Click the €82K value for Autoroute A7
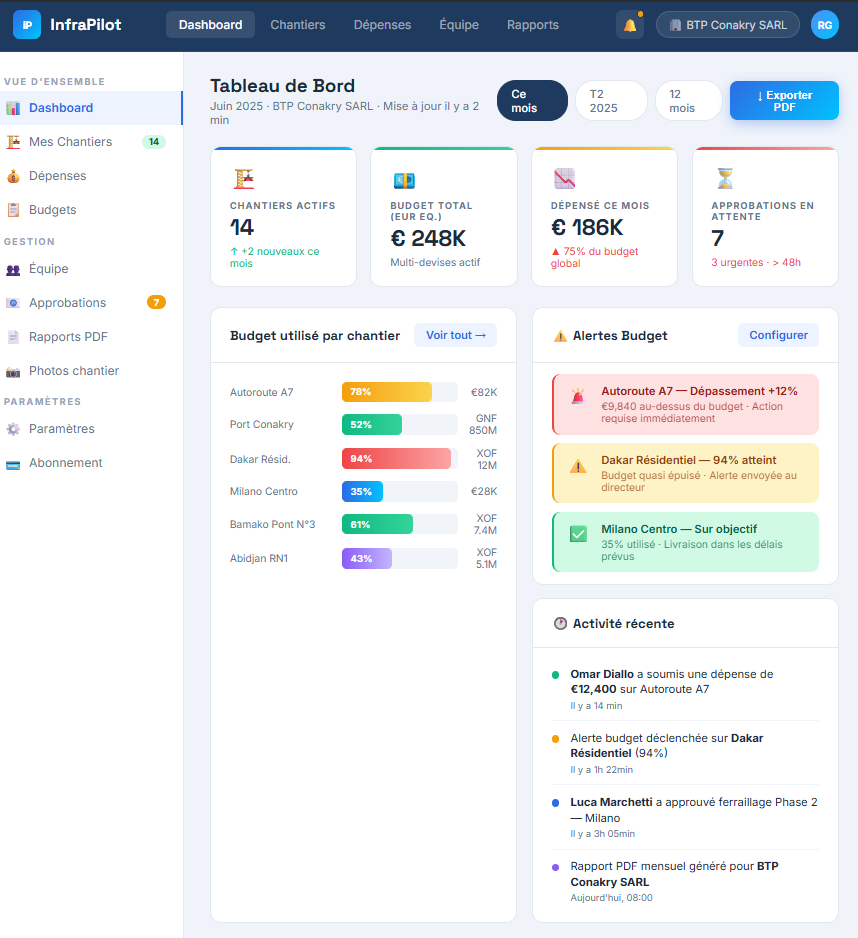 click(x=484, y=392)
